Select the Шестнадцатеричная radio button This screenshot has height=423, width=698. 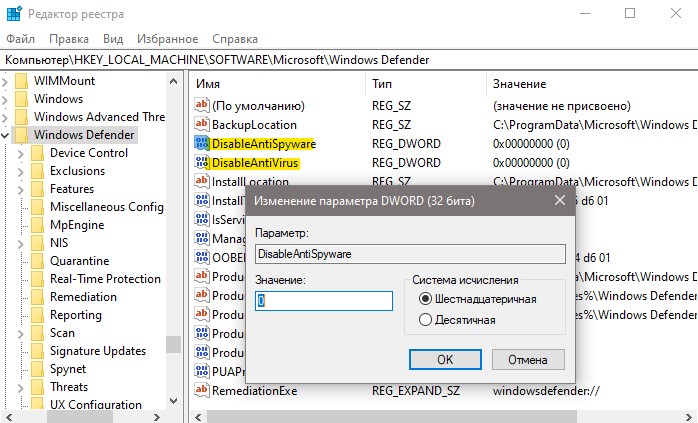coord(425,299)
